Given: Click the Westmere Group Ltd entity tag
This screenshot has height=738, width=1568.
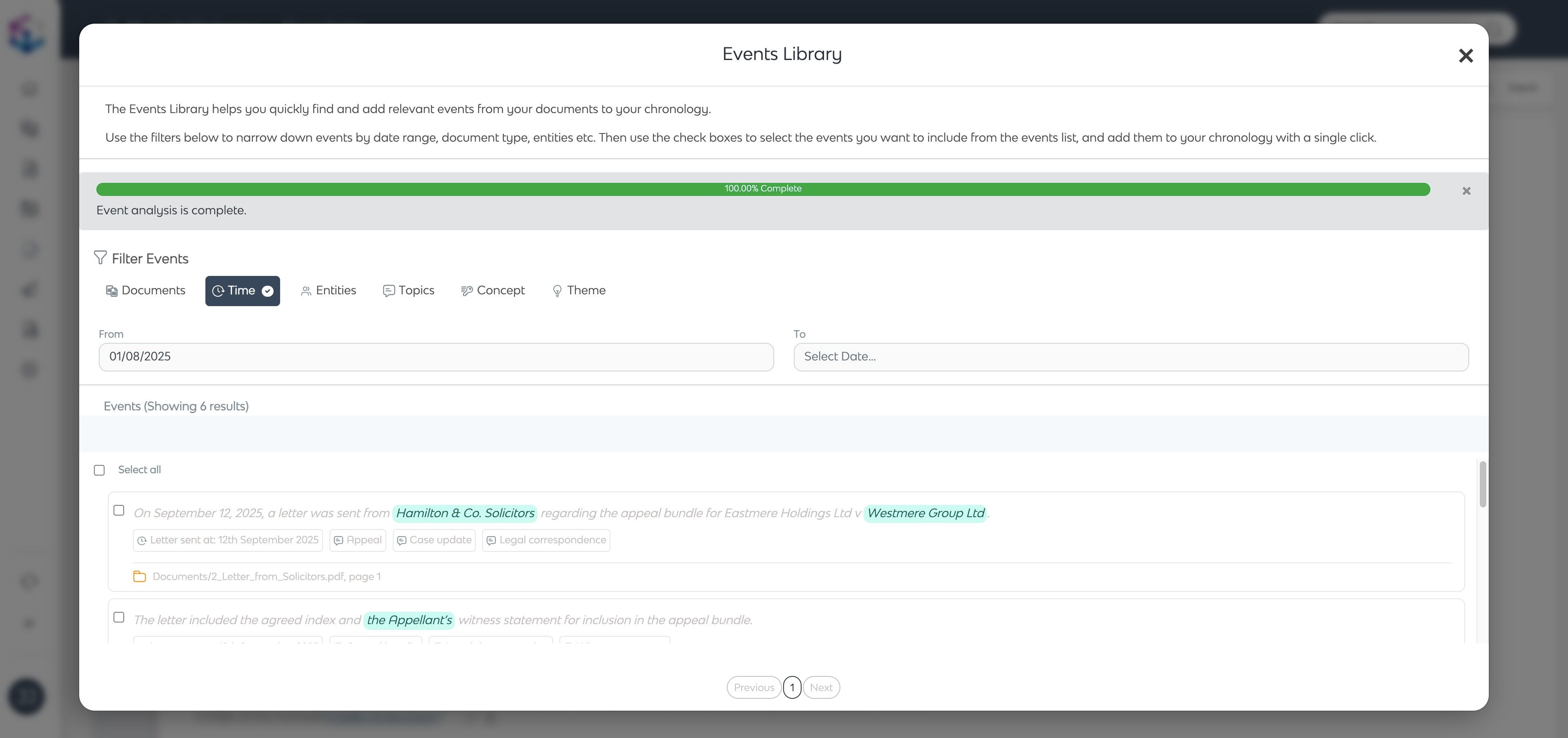Looking at the screenshot, I should tap(925, 513).
